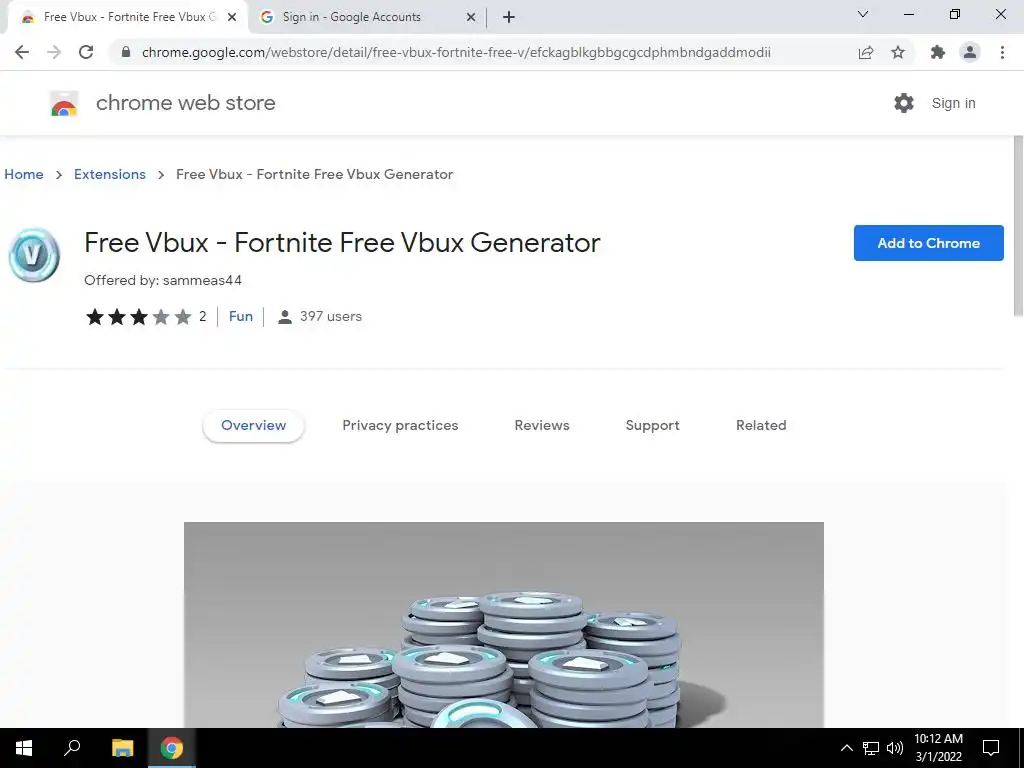This screenshot has height=768, width=1024.
Task: Open the Fun category link
Action: [240, 316]
